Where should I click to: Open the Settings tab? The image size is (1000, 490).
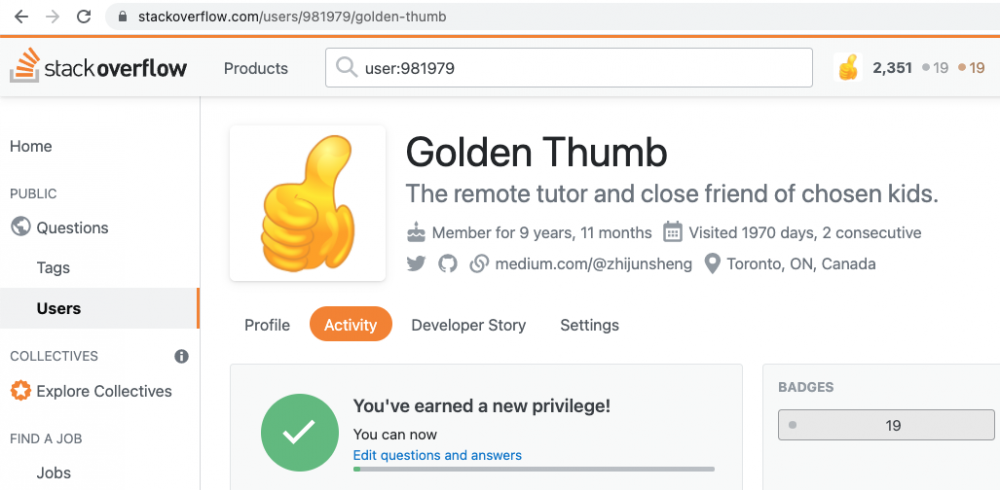[x=589, y=325]
